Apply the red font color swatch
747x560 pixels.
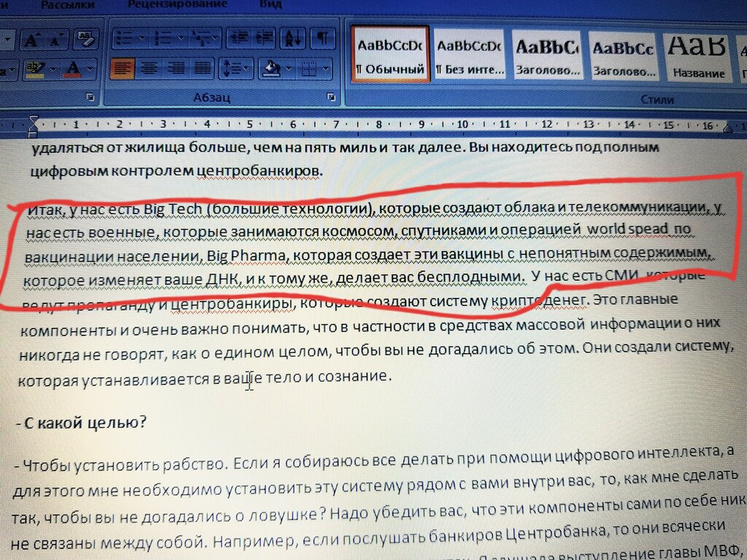72,69
